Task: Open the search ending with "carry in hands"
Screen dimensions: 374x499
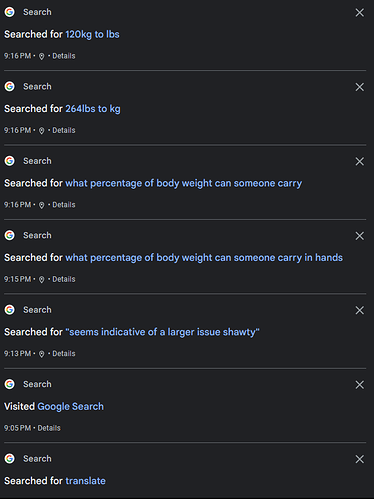Action: (204, 258)
